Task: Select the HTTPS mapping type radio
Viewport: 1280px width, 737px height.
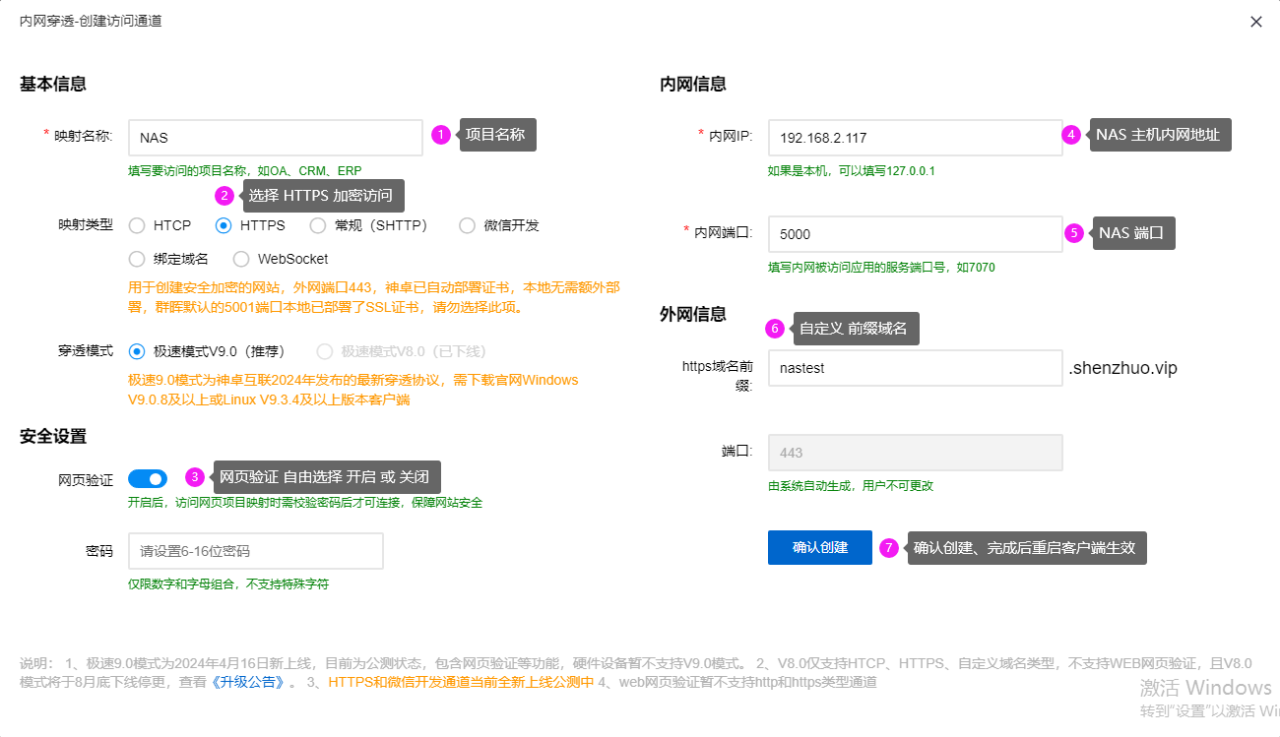Action: [224, 226]
